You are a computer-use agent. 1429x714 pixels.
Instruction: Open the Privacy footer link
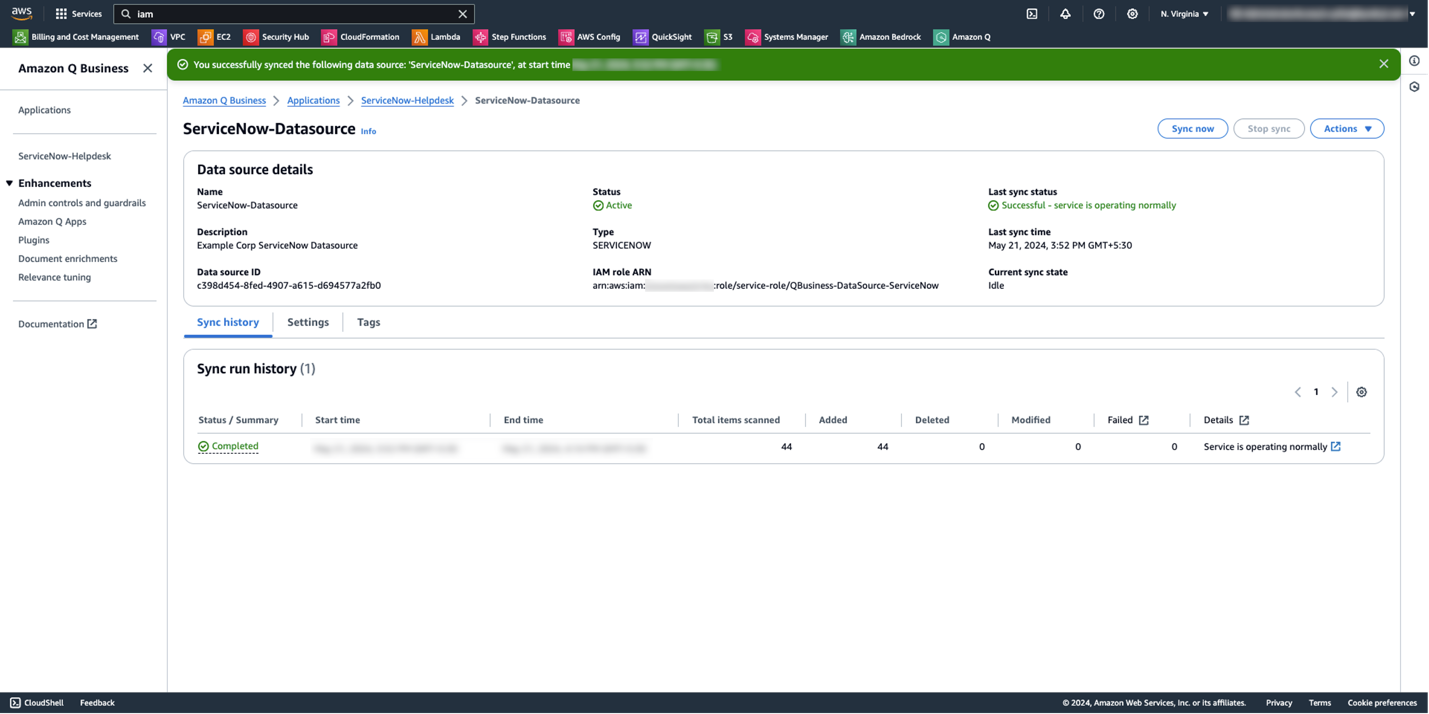point(1279,703)
